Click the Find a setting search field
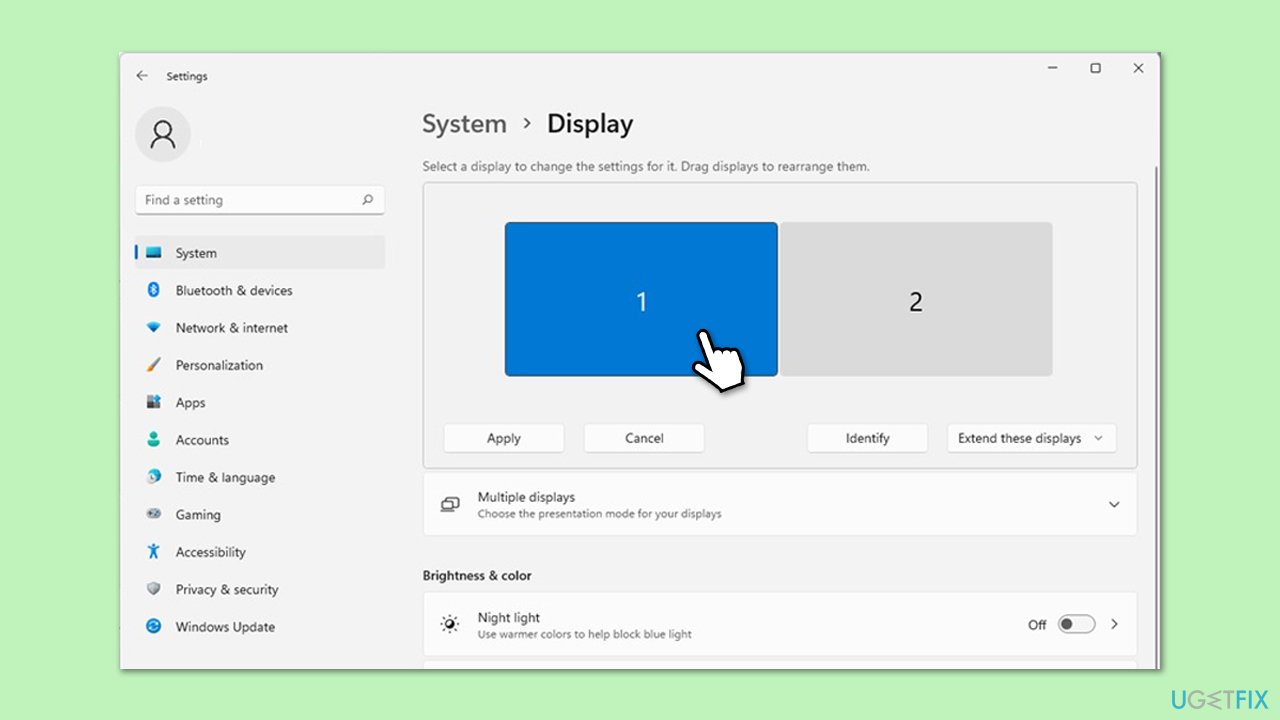The height and width of the screenshot is (720, 1280). click(250, 200)
